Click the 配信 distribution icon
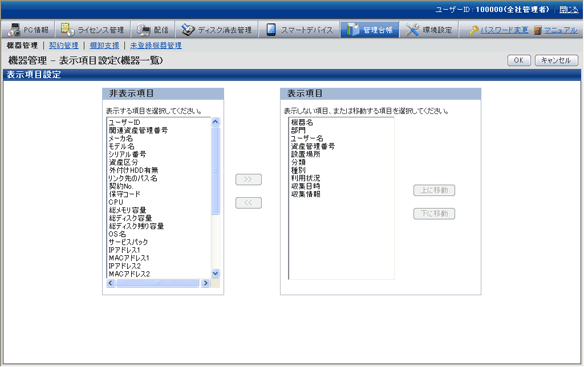Screen dimensions: 584x367 tap(143, 29)
